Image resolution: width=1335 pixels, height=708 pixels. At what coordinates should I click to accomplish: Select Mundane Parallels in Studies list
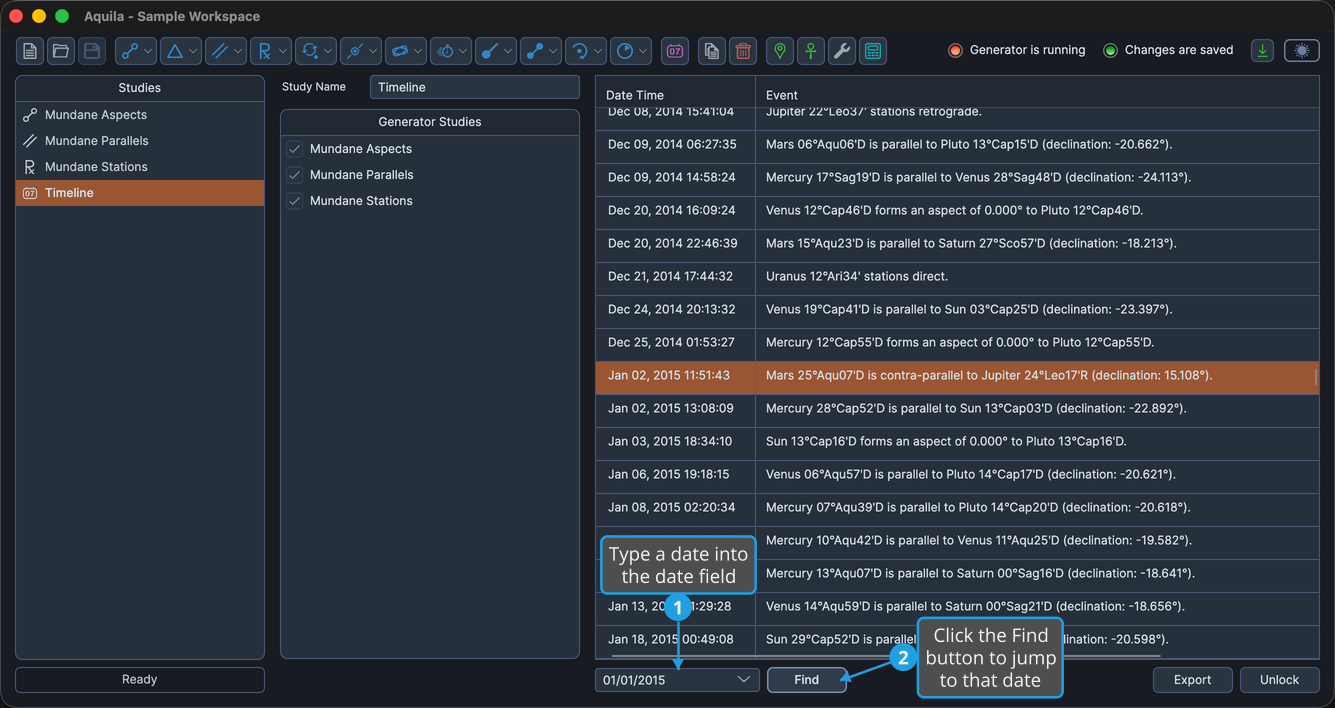coord(140,141)
